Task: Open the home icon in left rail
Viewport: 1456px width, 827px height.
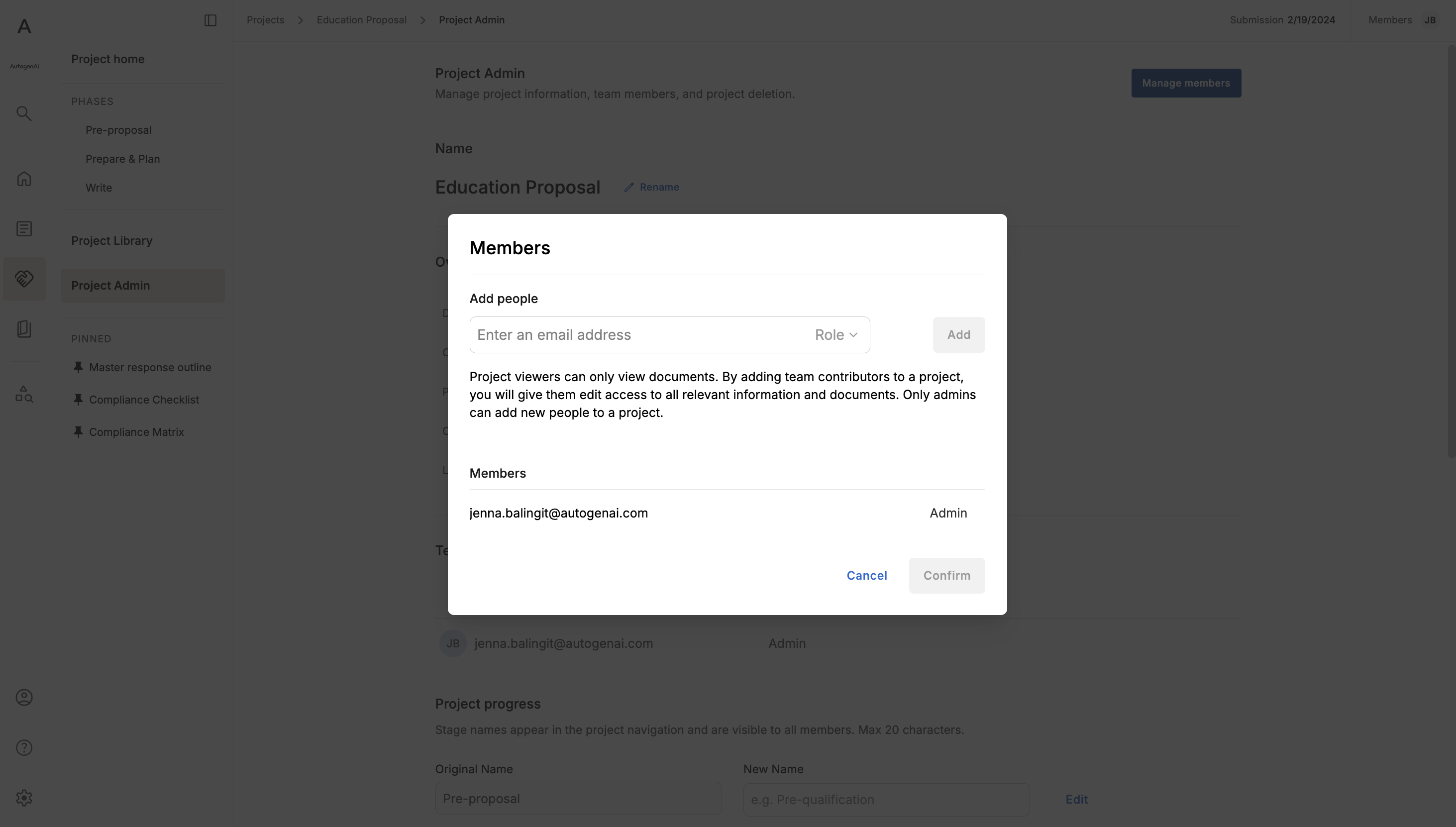Action: 24,179
